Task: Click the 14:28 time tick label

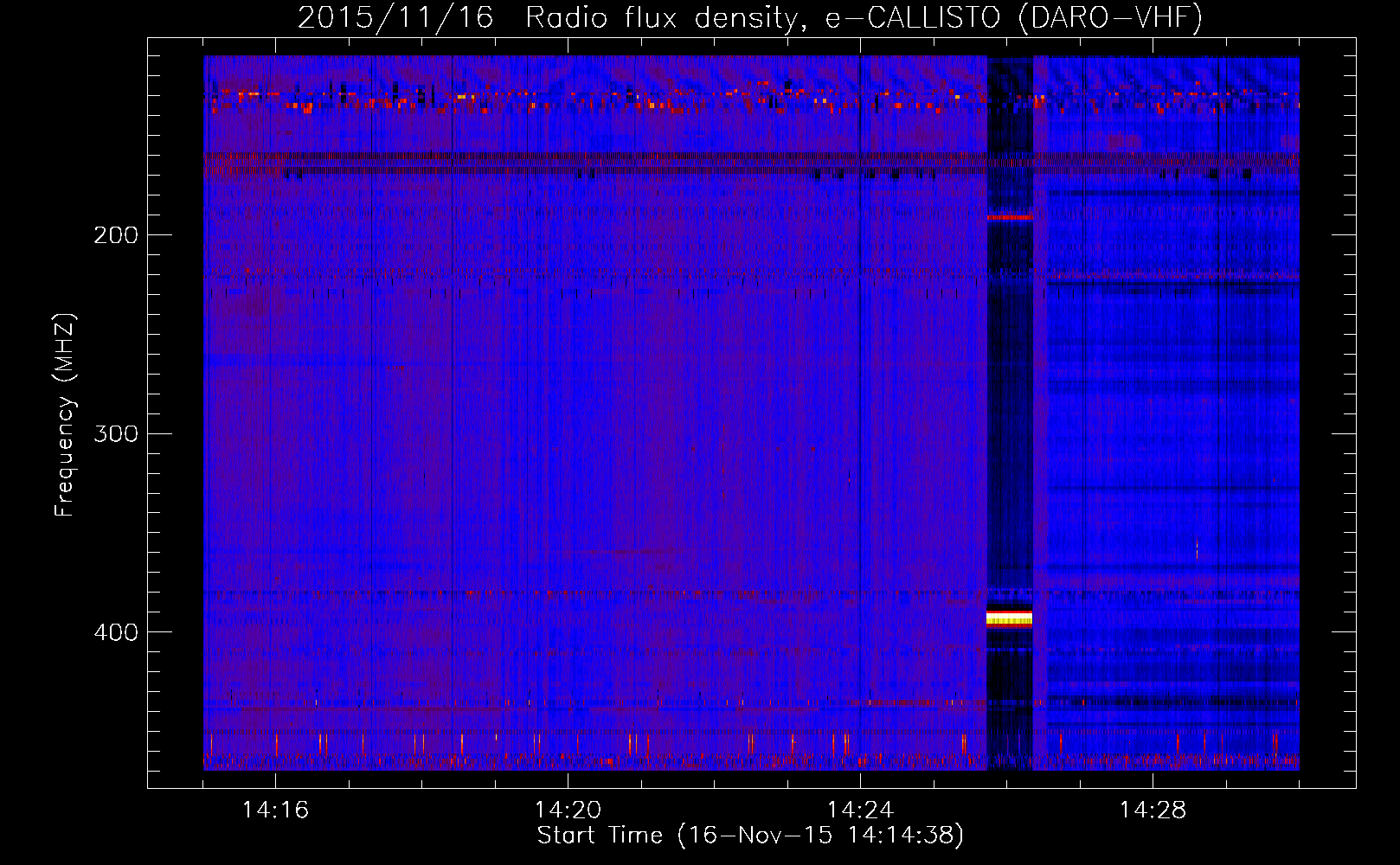Action: coord(1153,810)
